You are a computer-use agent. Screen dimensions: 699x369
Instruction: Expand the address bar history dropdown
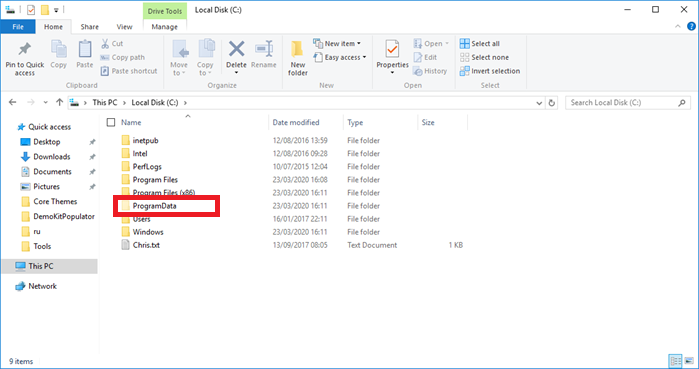pyautogui.click(x=539, y=103)
